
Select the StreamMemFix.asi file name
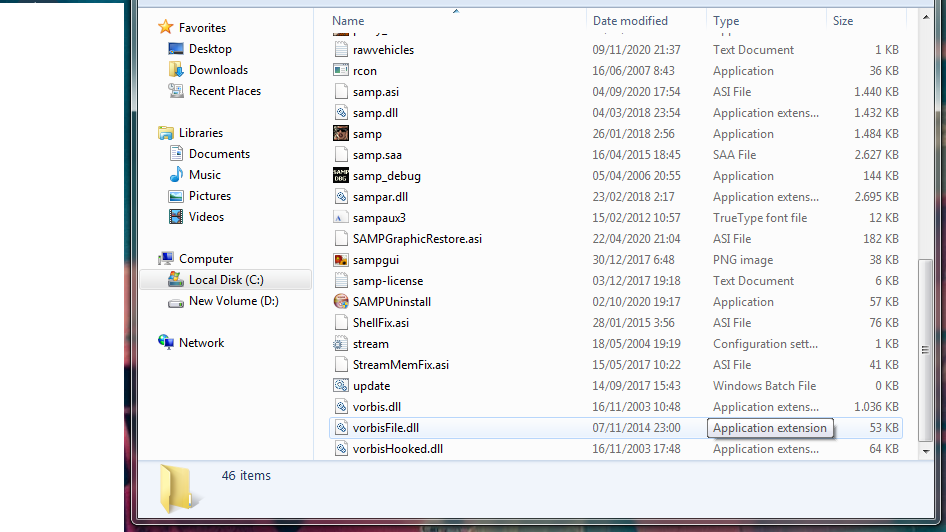coord(401,365)
